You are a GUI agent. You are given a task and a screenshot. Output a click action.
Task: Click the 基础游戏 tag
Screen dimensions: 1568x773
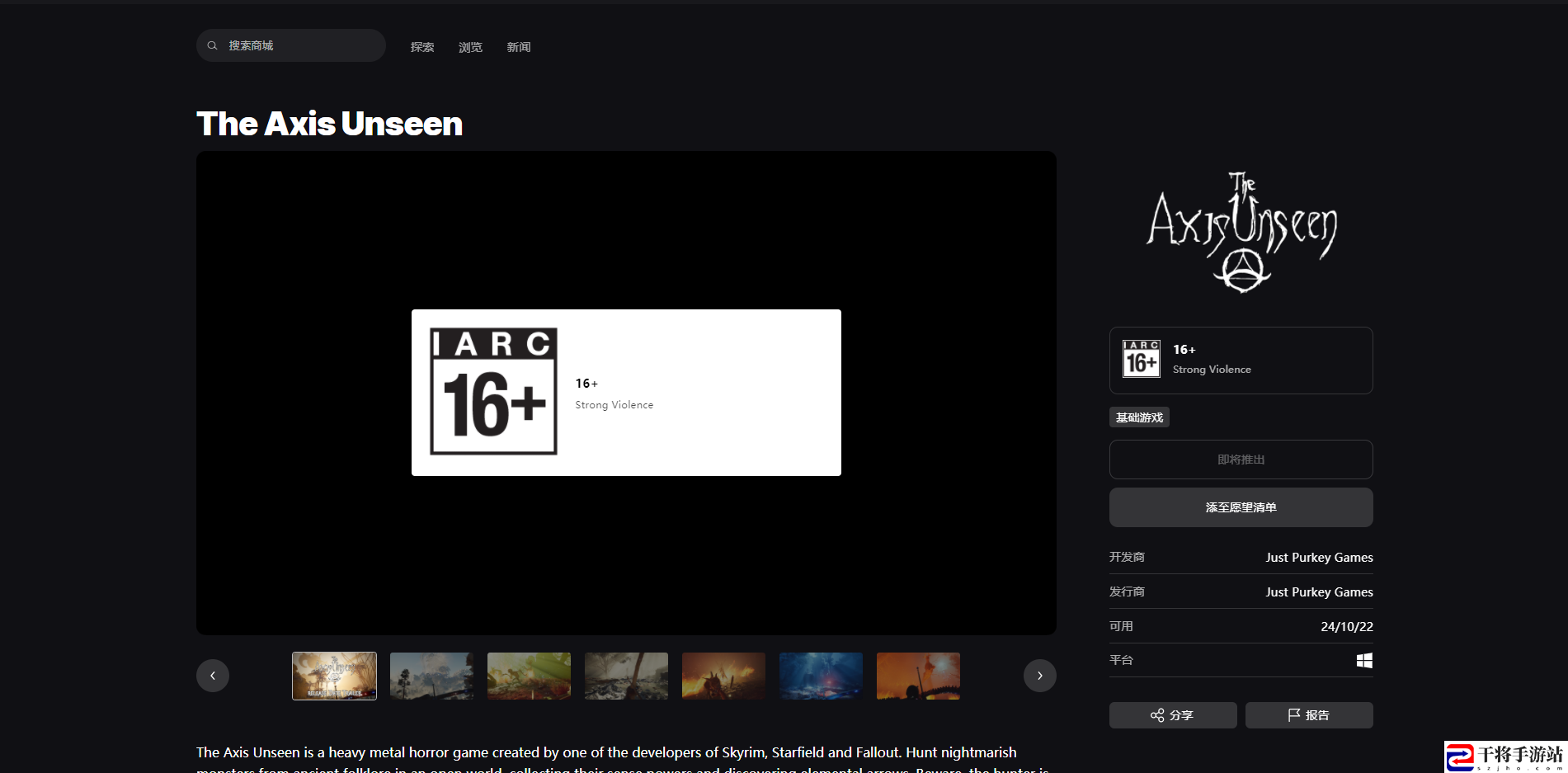point(1139,417)
